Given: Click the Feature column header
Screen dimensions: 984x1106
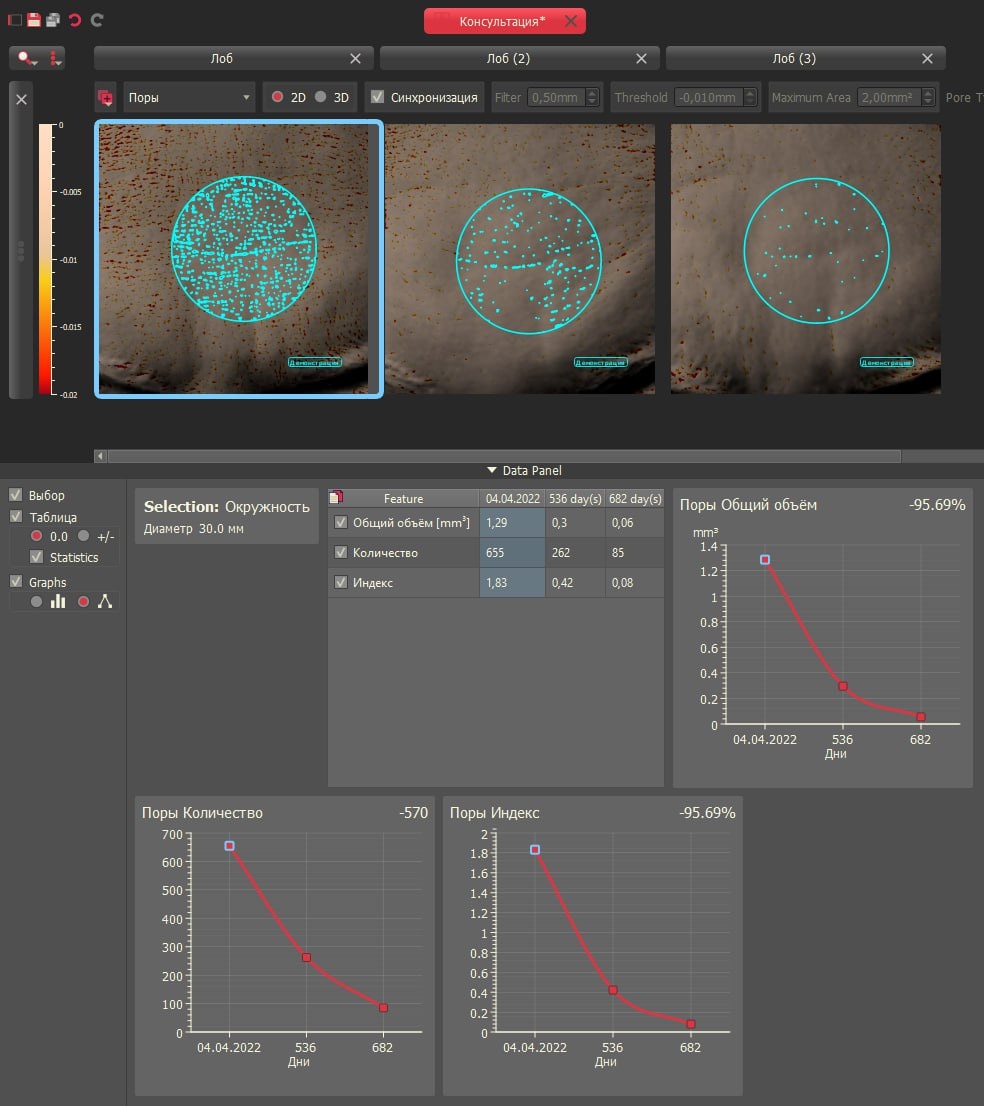Looking at the screenshot, I should (x=403, y=499).
